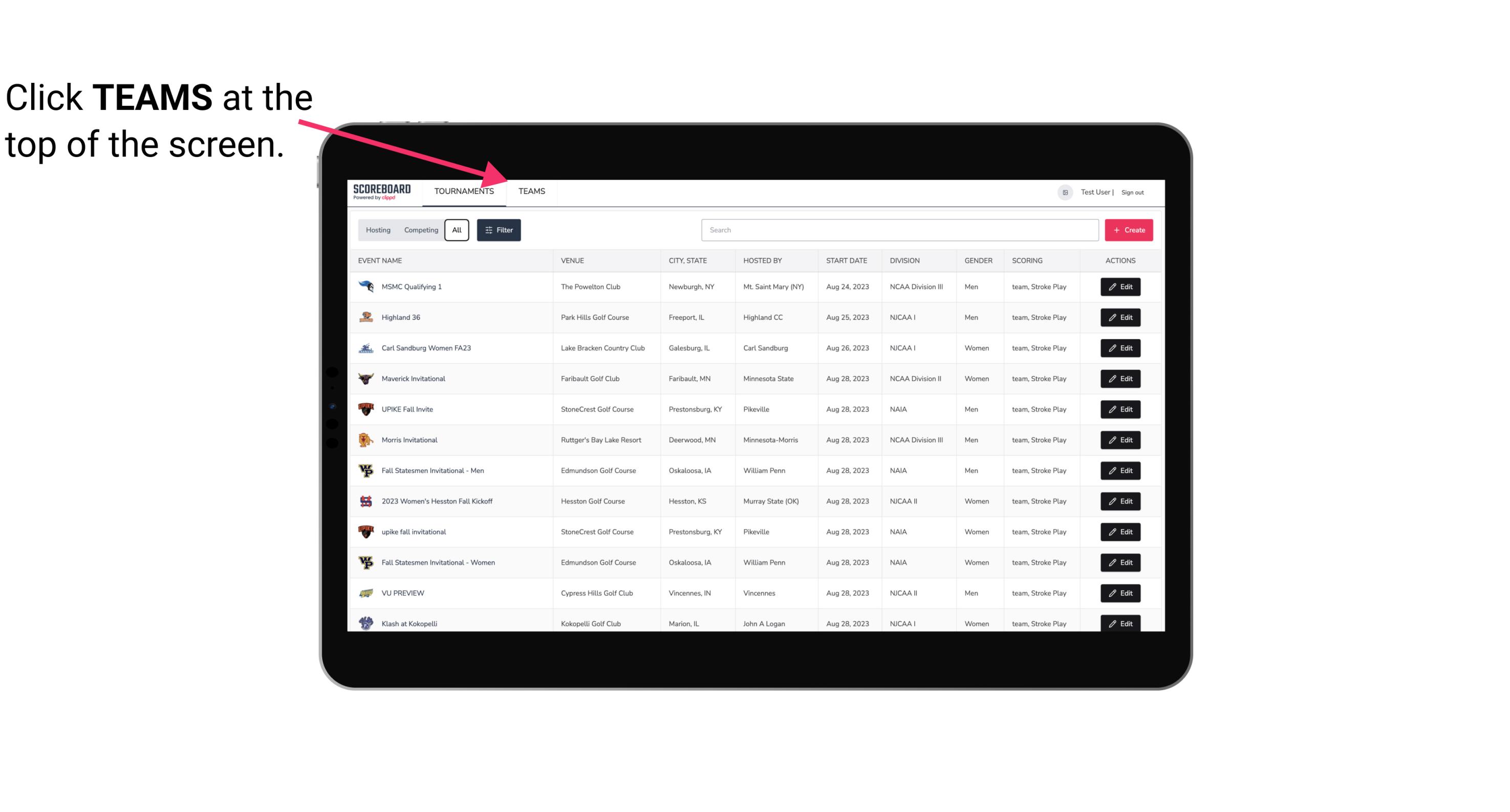Toggle the Hosting filter button
The width and height of the screenshot is (1510, 812).
click(x=378, y=229)
